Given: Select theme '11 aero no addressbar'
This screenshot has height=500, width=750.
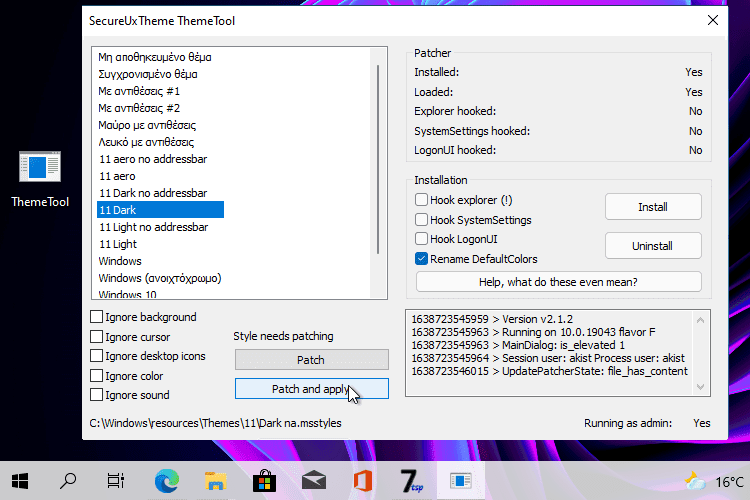Looking at the screenshot, I should [153, 159].
